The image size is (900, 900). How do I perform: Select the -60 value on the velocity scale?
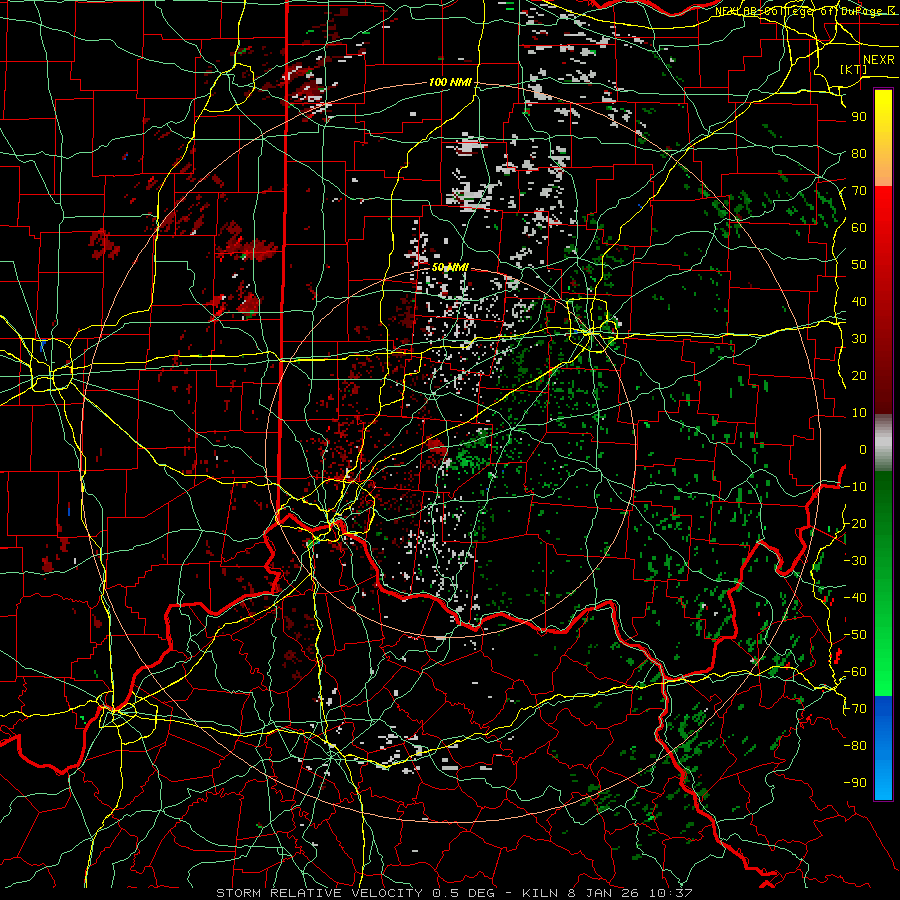coord(855,672)
